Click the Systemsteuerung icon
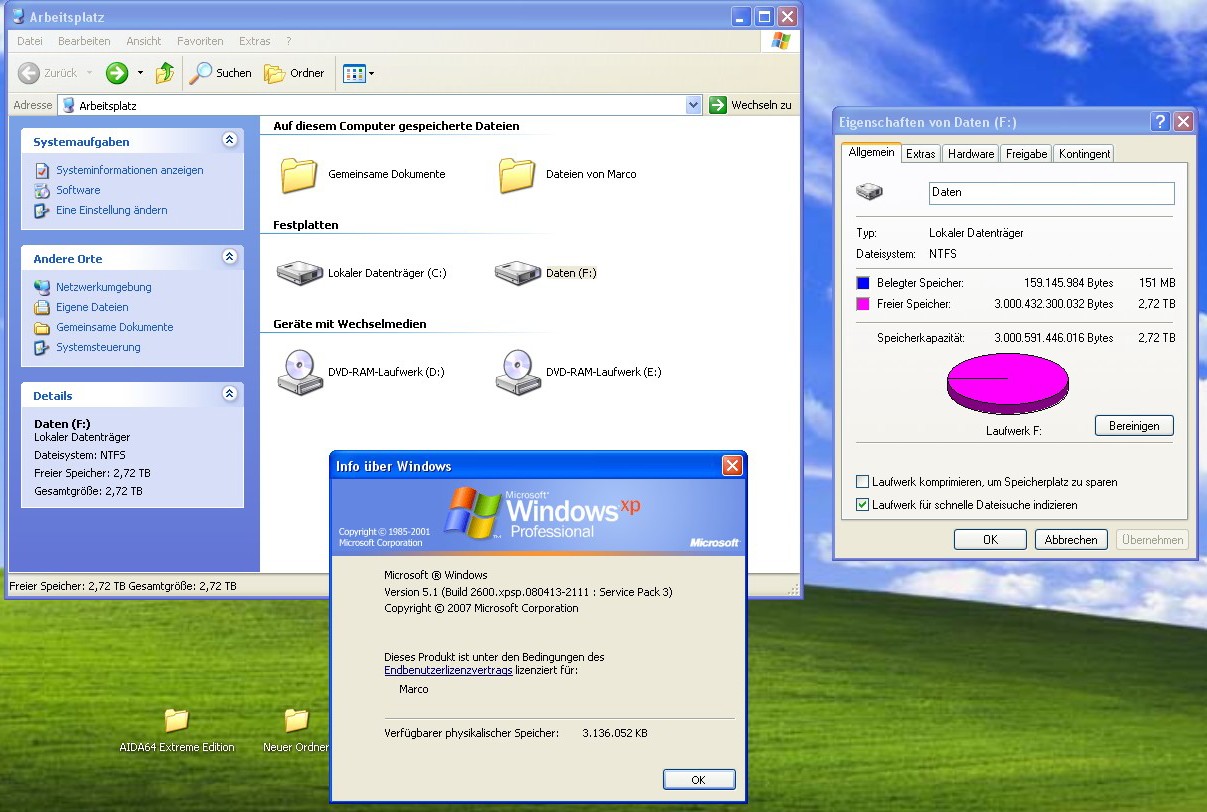 [42, 347]
